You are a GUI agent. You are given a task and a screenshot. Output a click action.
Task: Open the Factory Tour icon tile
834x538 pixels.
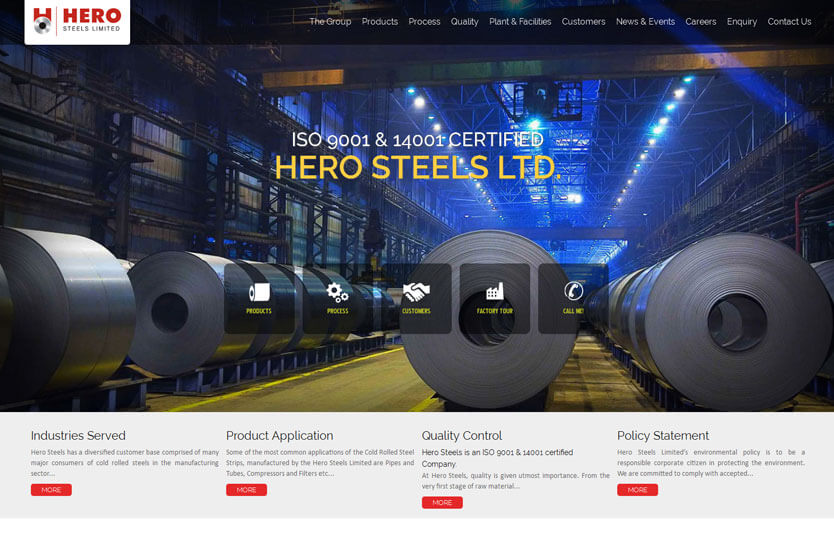(495, 299)
